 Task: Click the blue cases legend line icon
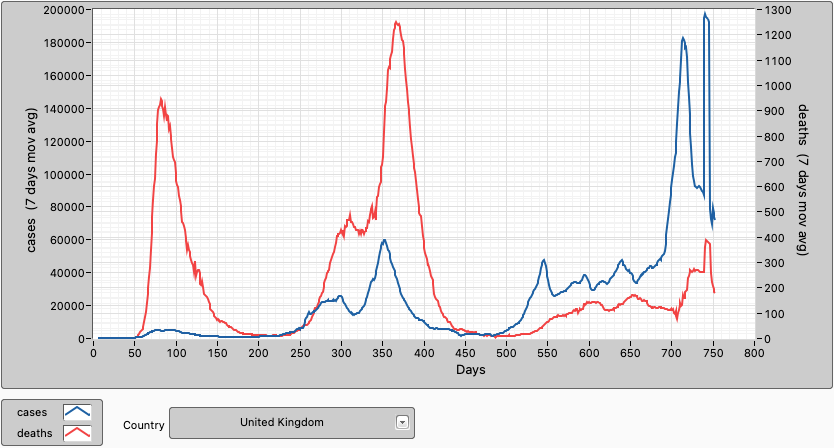coord(77,412)
